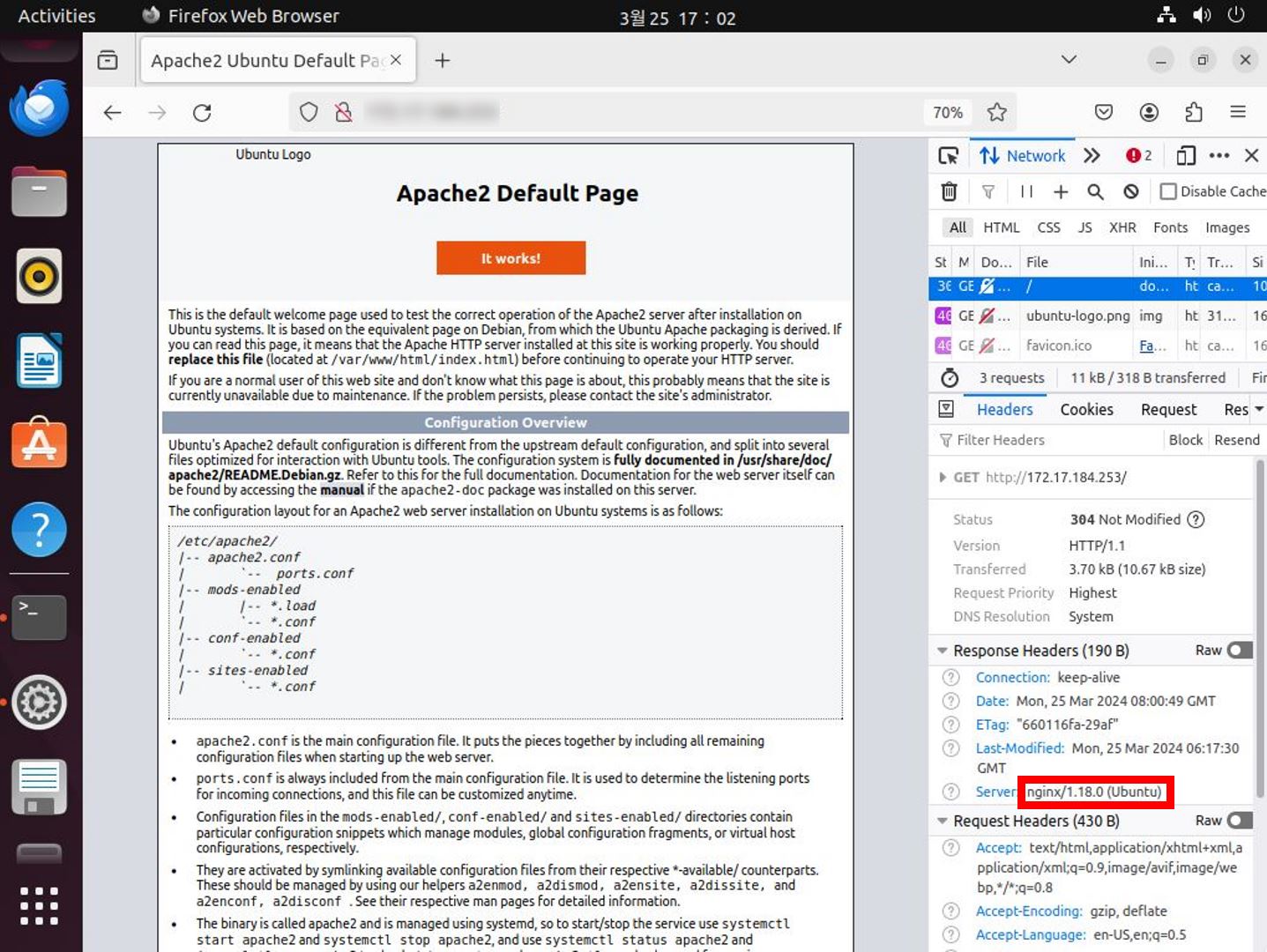Open Activities overview
The height and width of the screenshot is (952, 1267).
[x=56, y=16]
